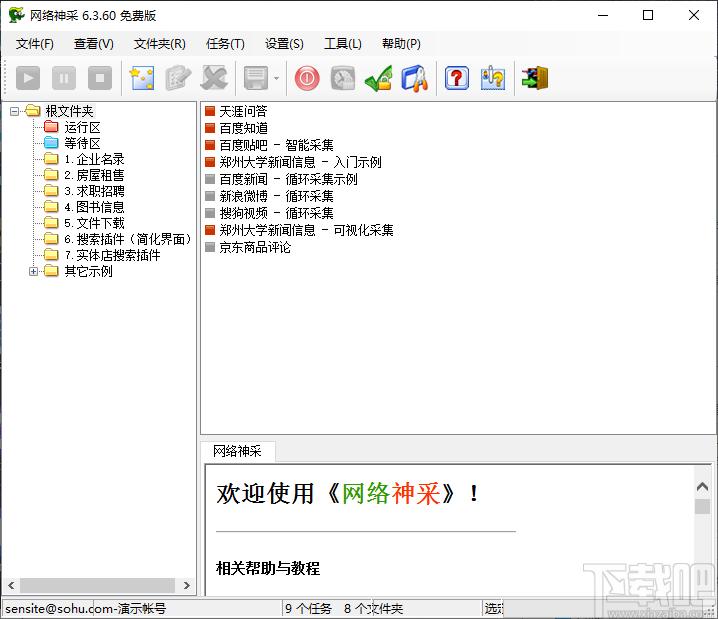This screenshot has height=619, width=718.
Task: Open the 帮助(P) menu
Action: (402, 43)
